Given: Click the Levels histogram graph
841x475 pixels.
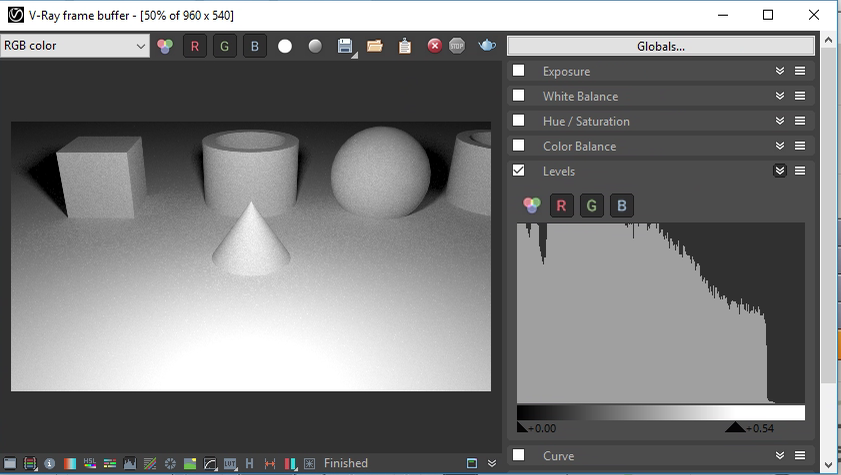Looking at the screenshot, I should click(661, 313).
